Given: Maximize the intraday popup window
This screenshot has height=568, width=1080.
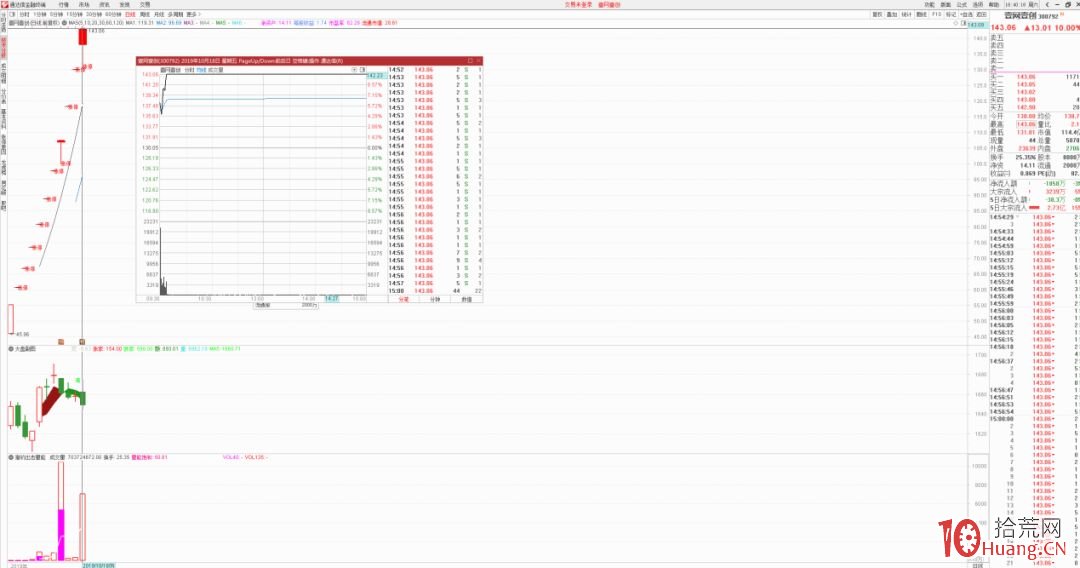Looking at the screenshot, I should pos(470,61).
